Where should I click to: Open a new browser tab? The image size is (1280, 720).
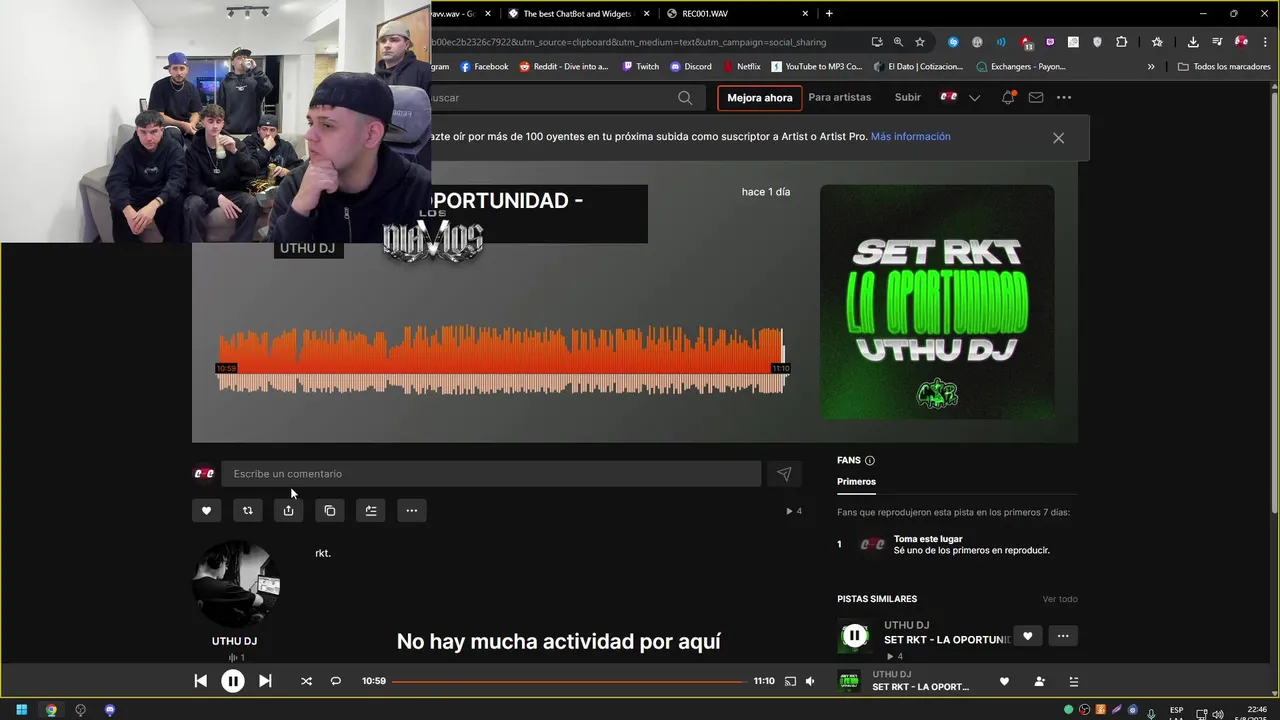tap(829, 13)
